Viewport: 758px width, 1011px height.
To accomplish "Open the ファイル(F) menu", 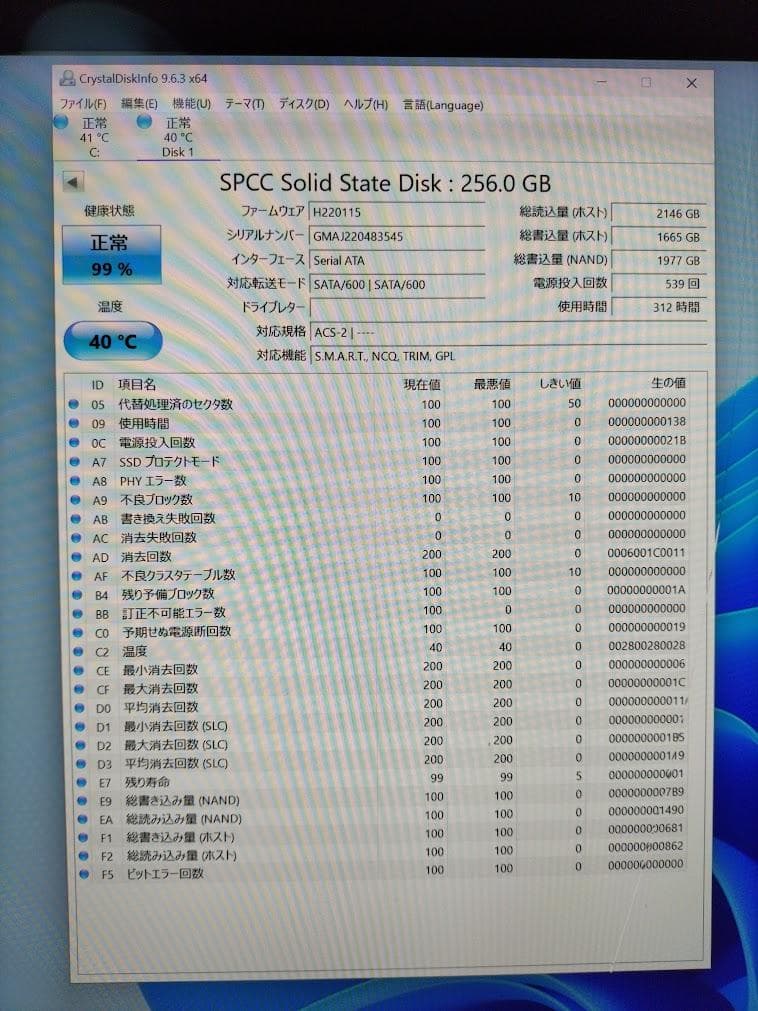I will pyautogui.click(x=83, y=104).
